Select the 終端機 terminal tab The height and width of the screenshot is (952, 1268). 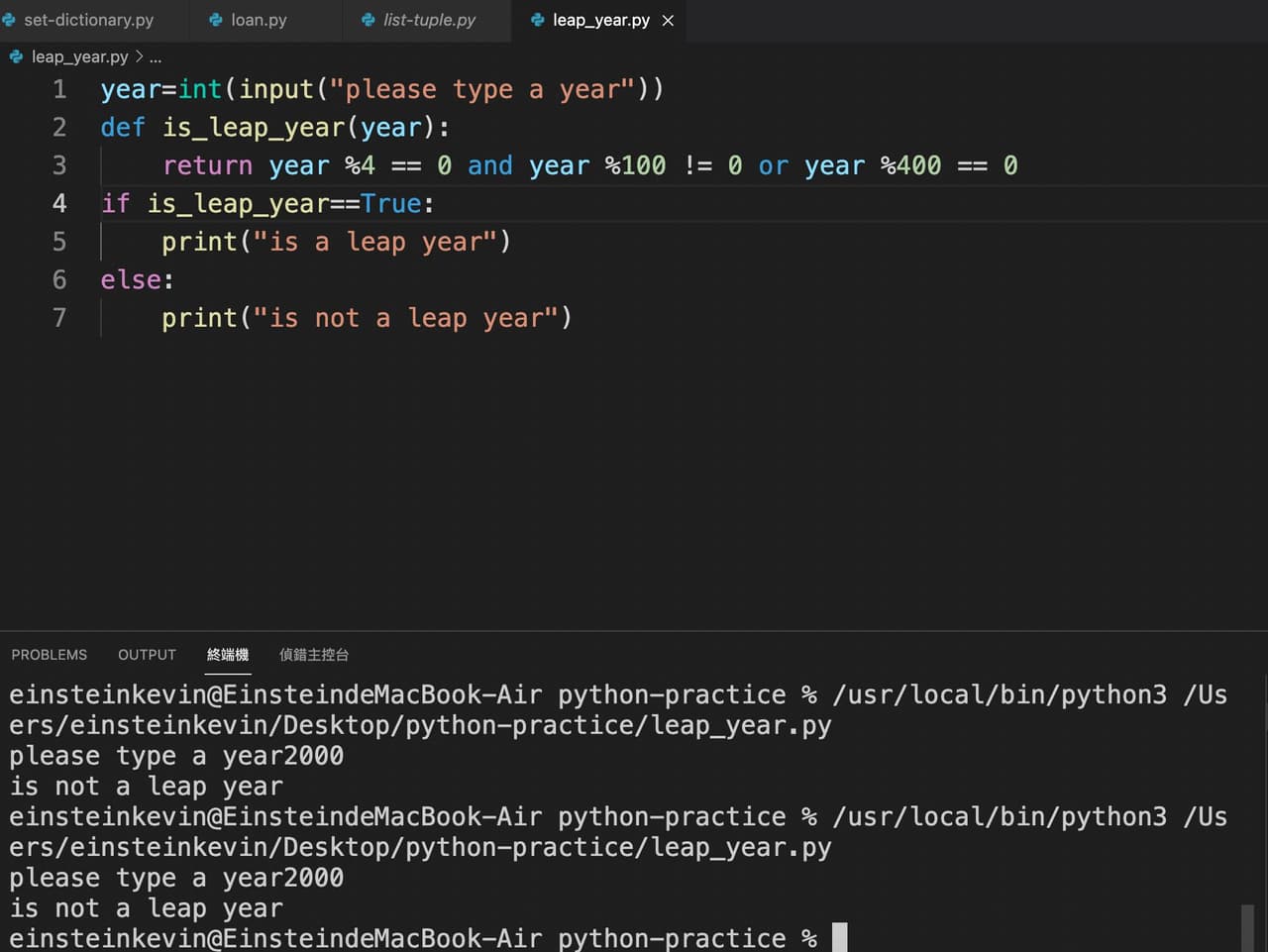(228, 655)
